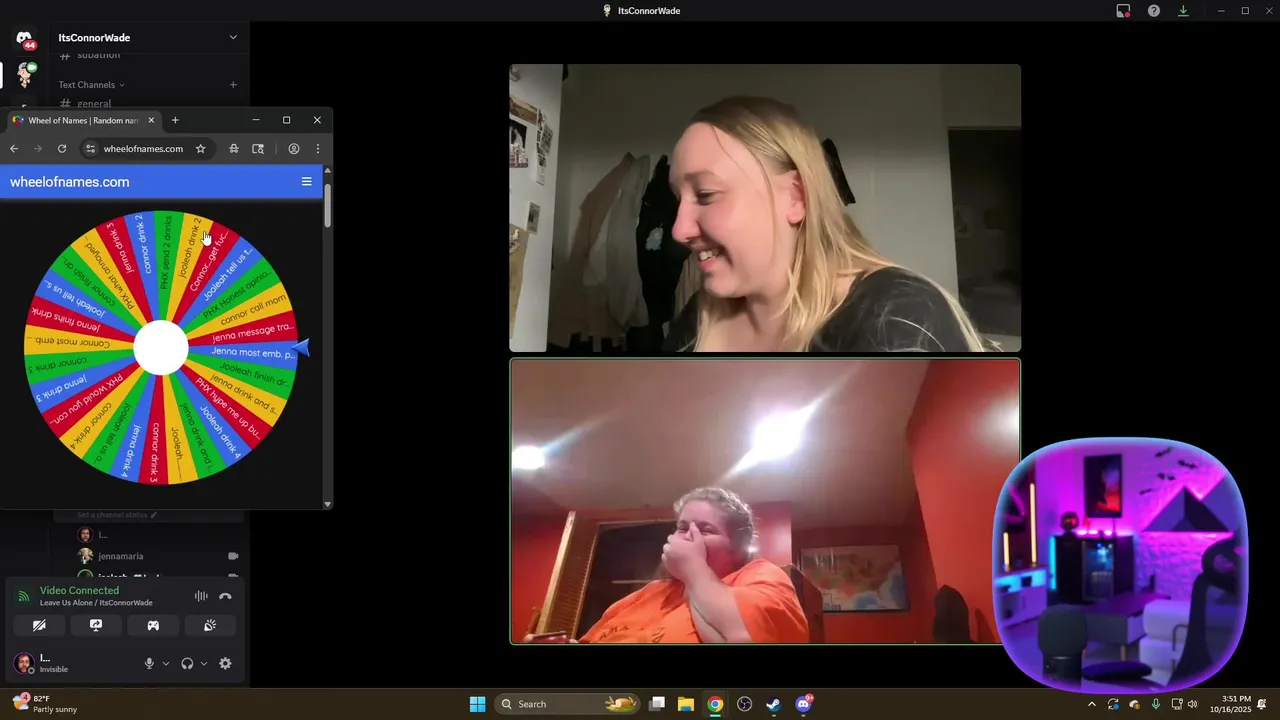Open the soundboard icon

click(x=210, y=625)
